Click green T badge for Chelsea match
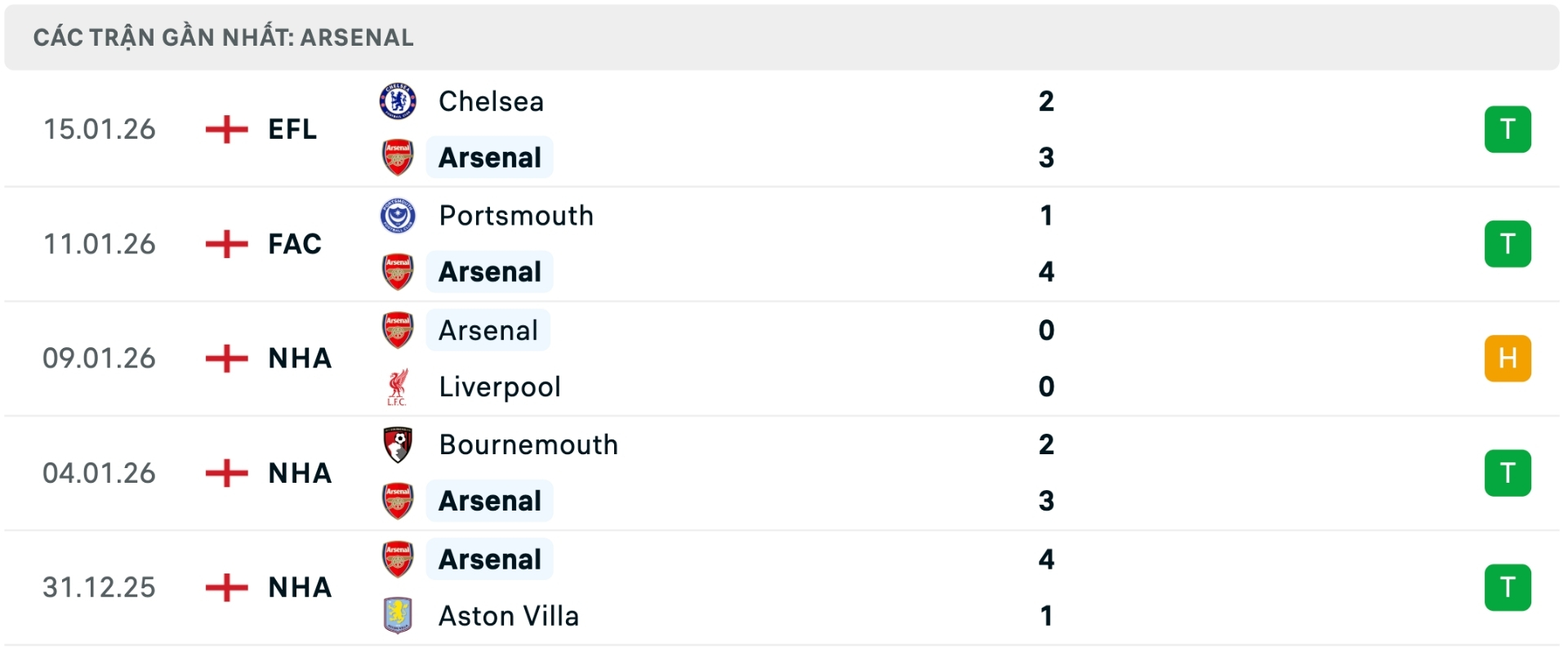This screenshot has height=647, width=1568. click(1508, 129)
